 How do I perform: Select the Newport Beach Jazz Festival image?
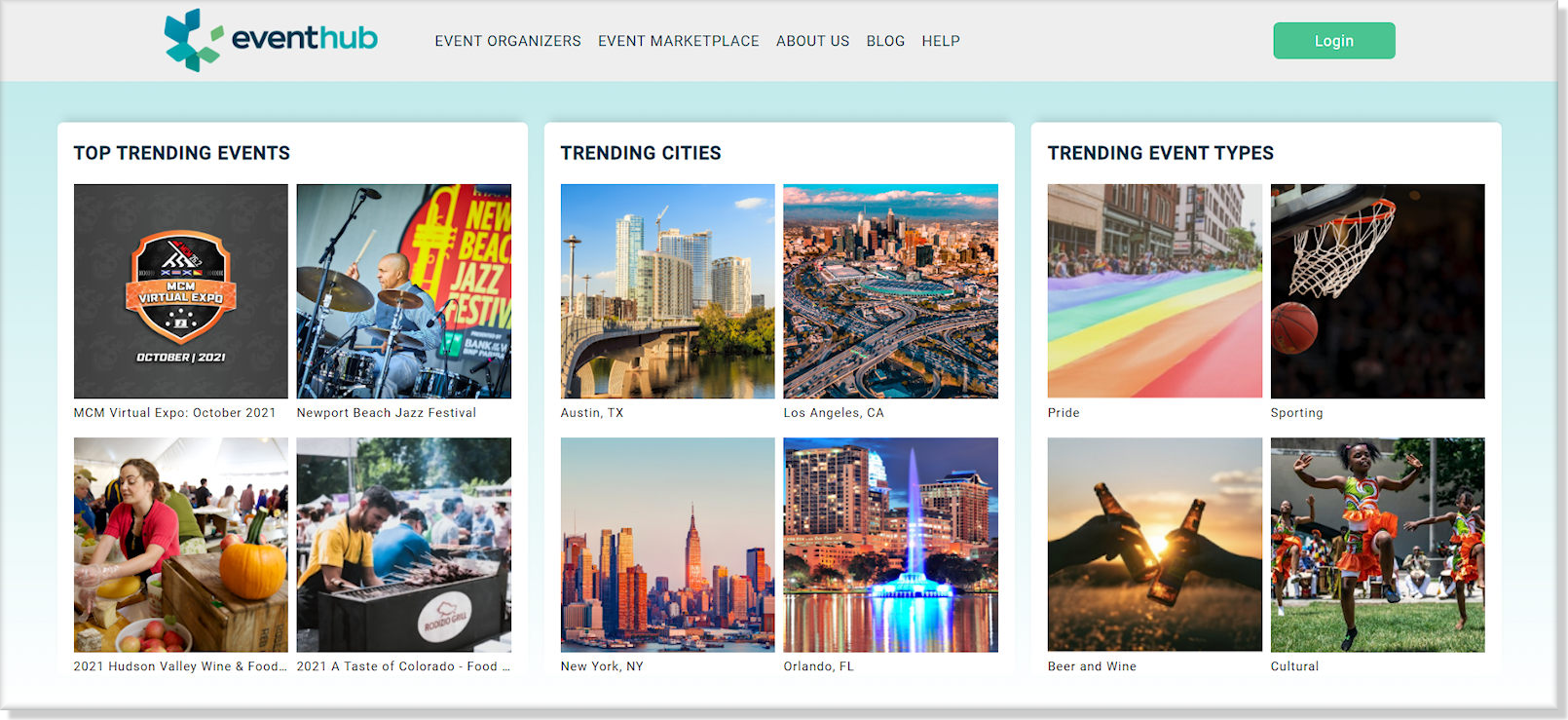pos(403,291)
